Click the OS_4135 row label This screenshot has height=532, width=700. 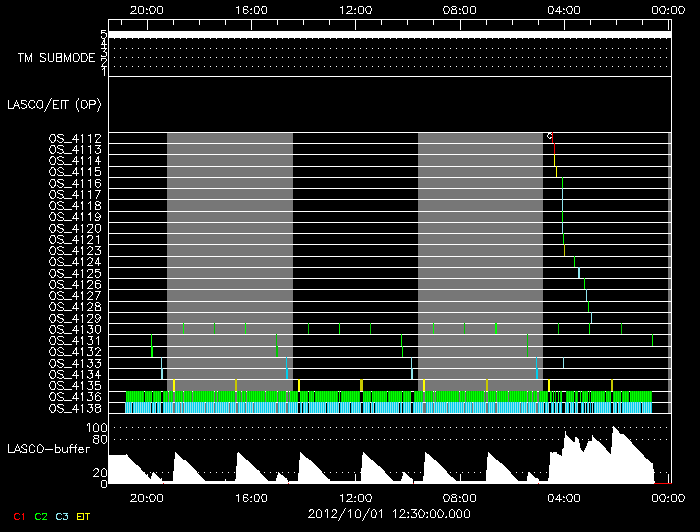(x=75, y=386)
